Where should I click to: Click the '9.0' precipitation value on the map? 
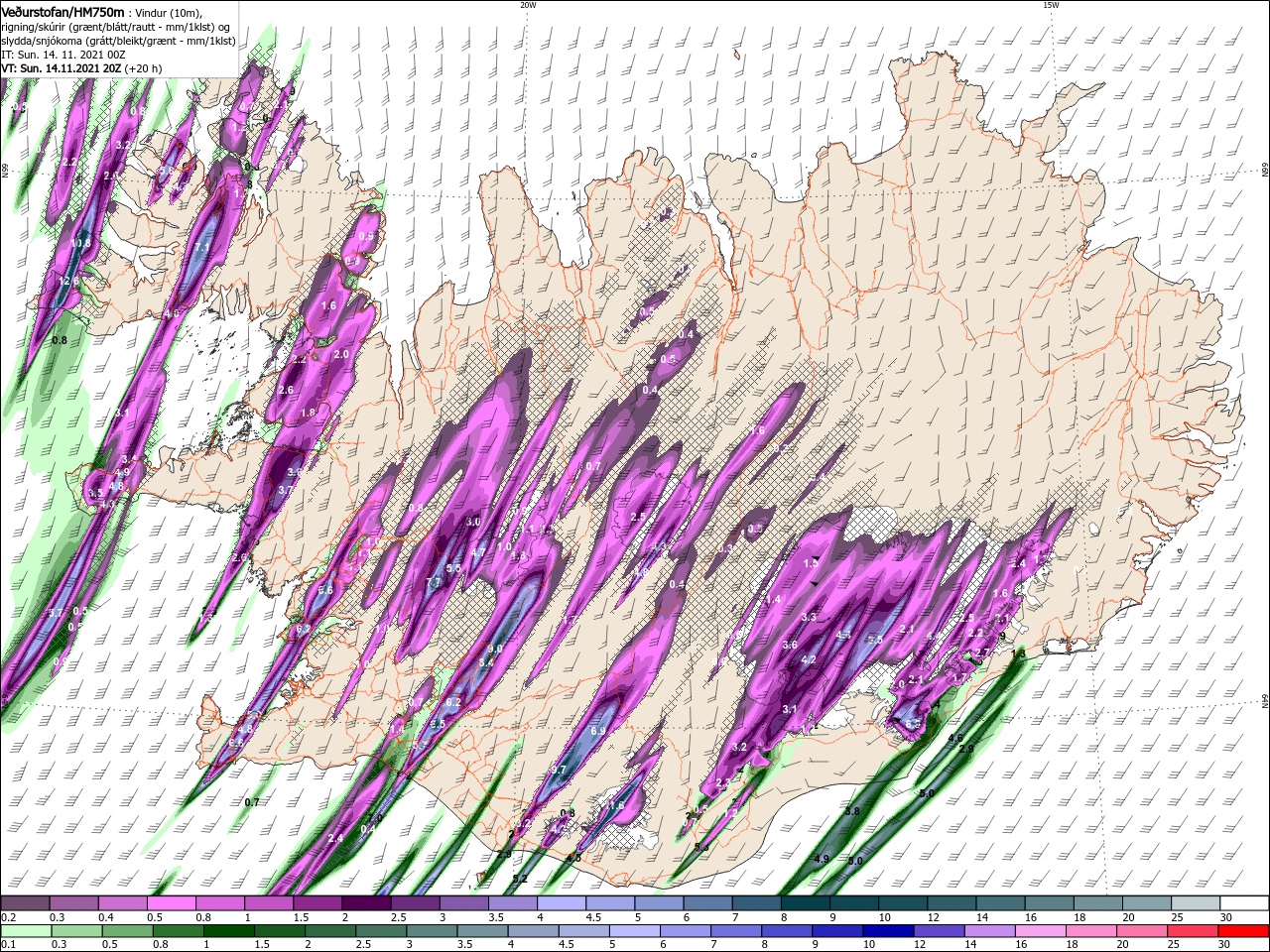point(496,649)
